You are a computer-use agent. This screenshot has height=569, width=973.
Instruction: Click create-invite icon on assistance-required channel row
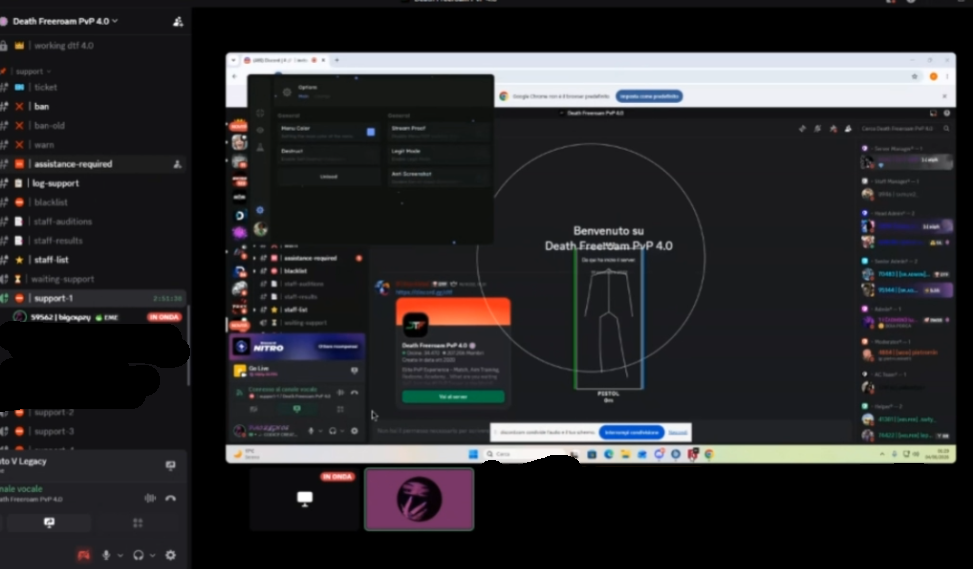pos(177,164)
